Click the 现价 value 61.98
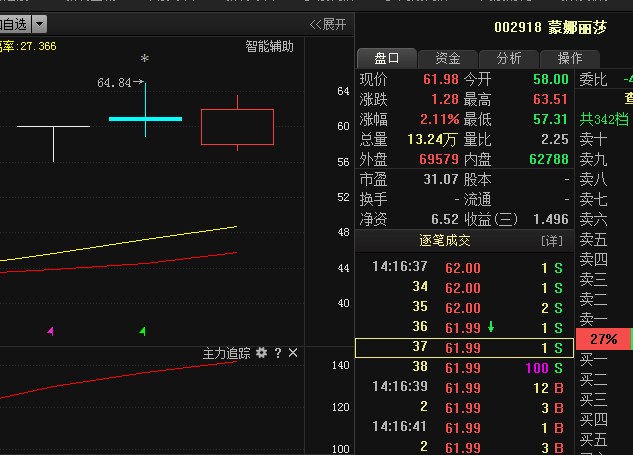The height and width of the screenshot is (455, 633). pos(440,79)
